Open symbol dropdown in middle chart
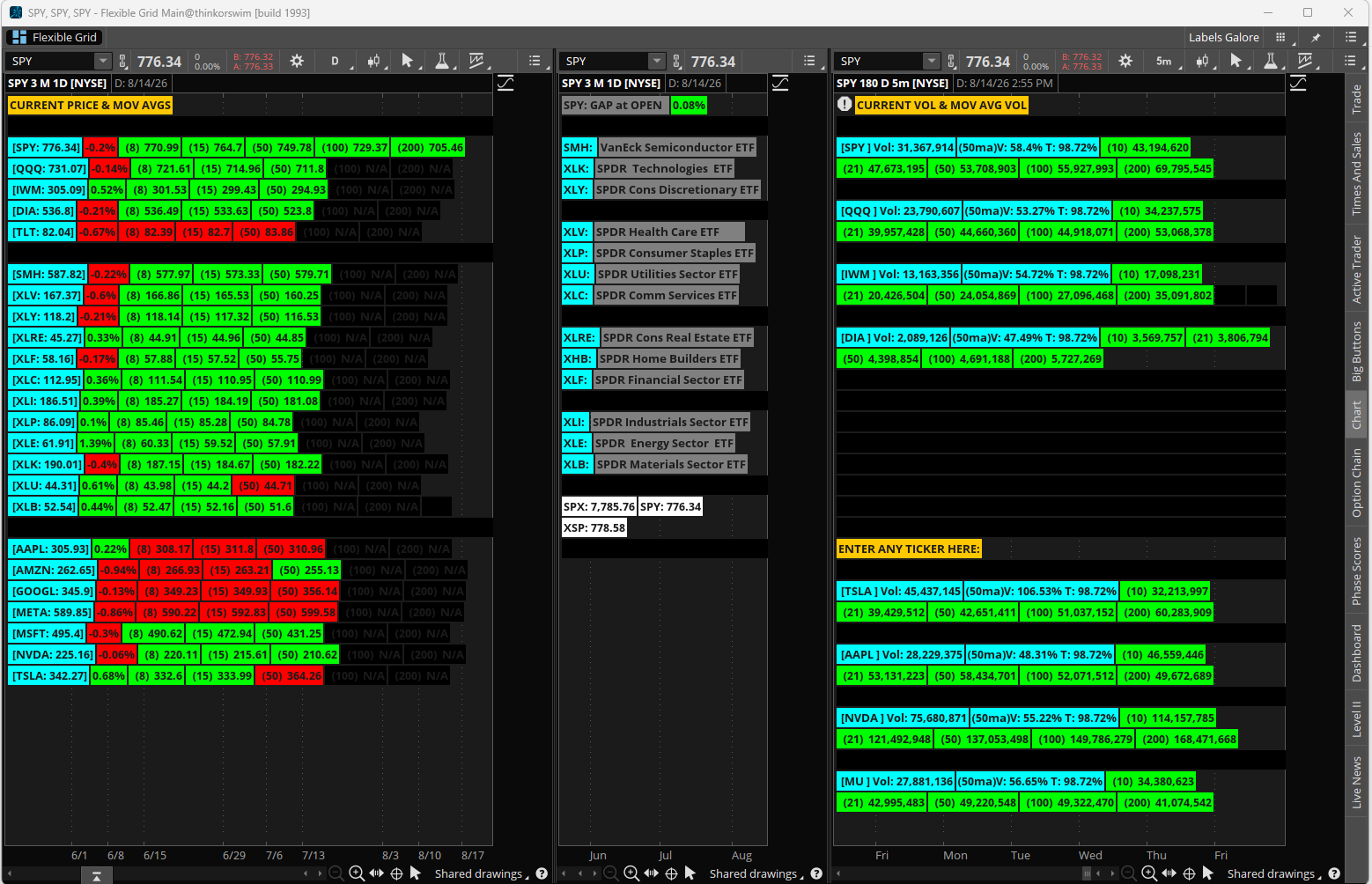Screen dimensions: 1372x884 point(656,61)
